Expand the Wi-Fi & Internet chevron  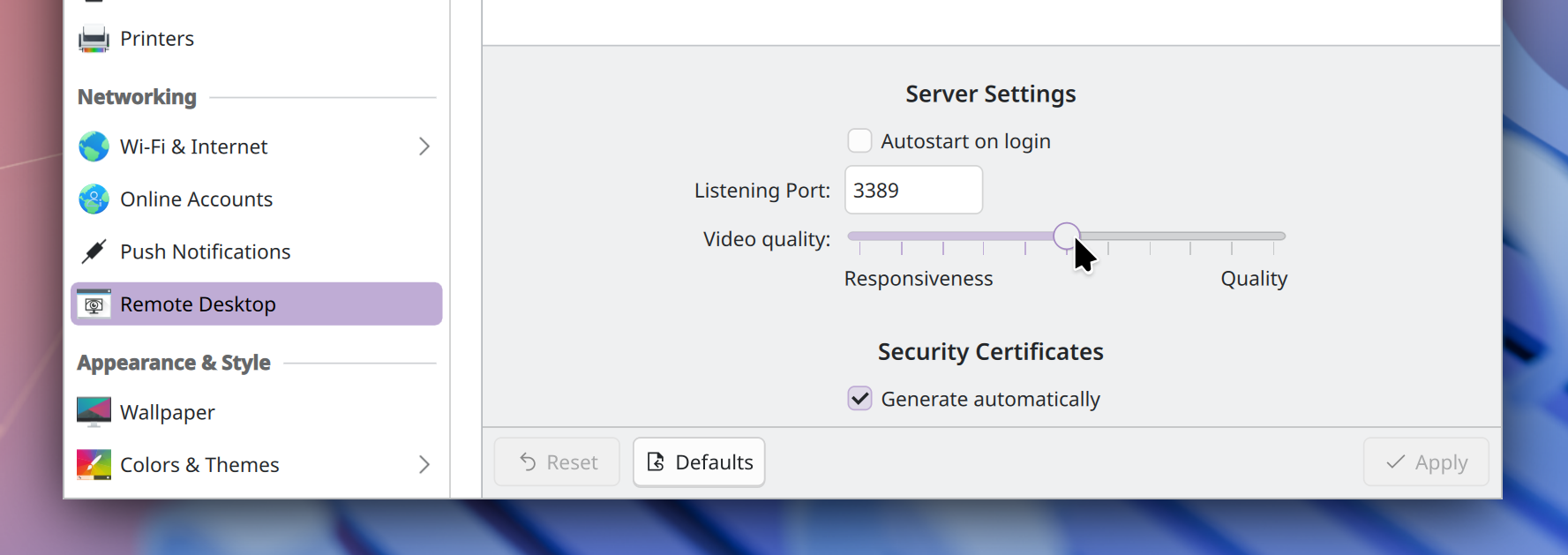[x=424, y=146]
